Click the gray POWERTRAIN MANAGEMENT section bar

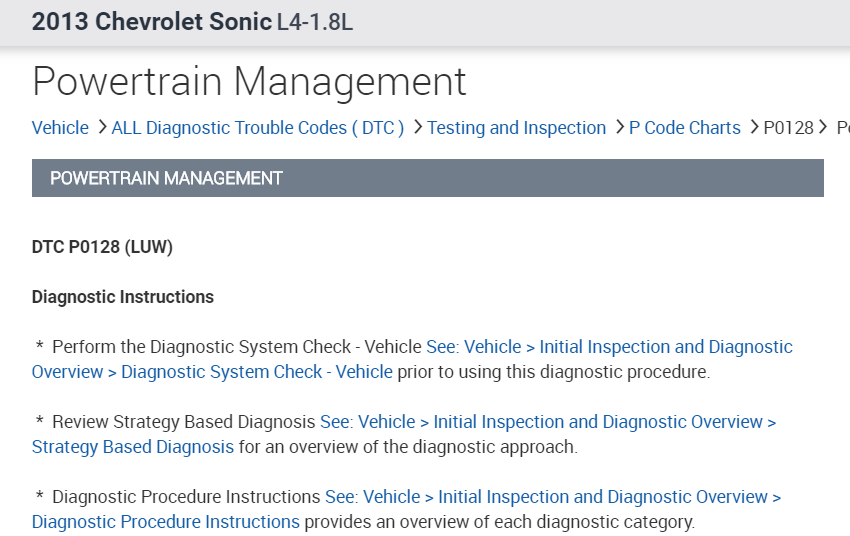[428, 178]
